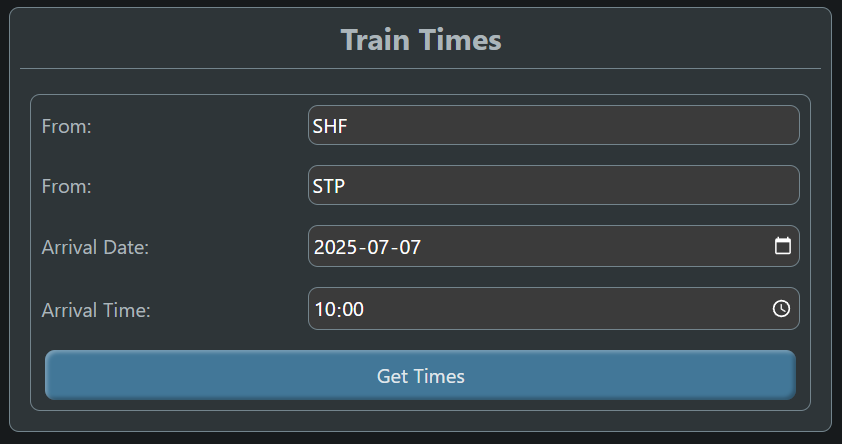
Task: Place cursor right after the STP text
Action: pyautogui.click(x=346, y=186)
